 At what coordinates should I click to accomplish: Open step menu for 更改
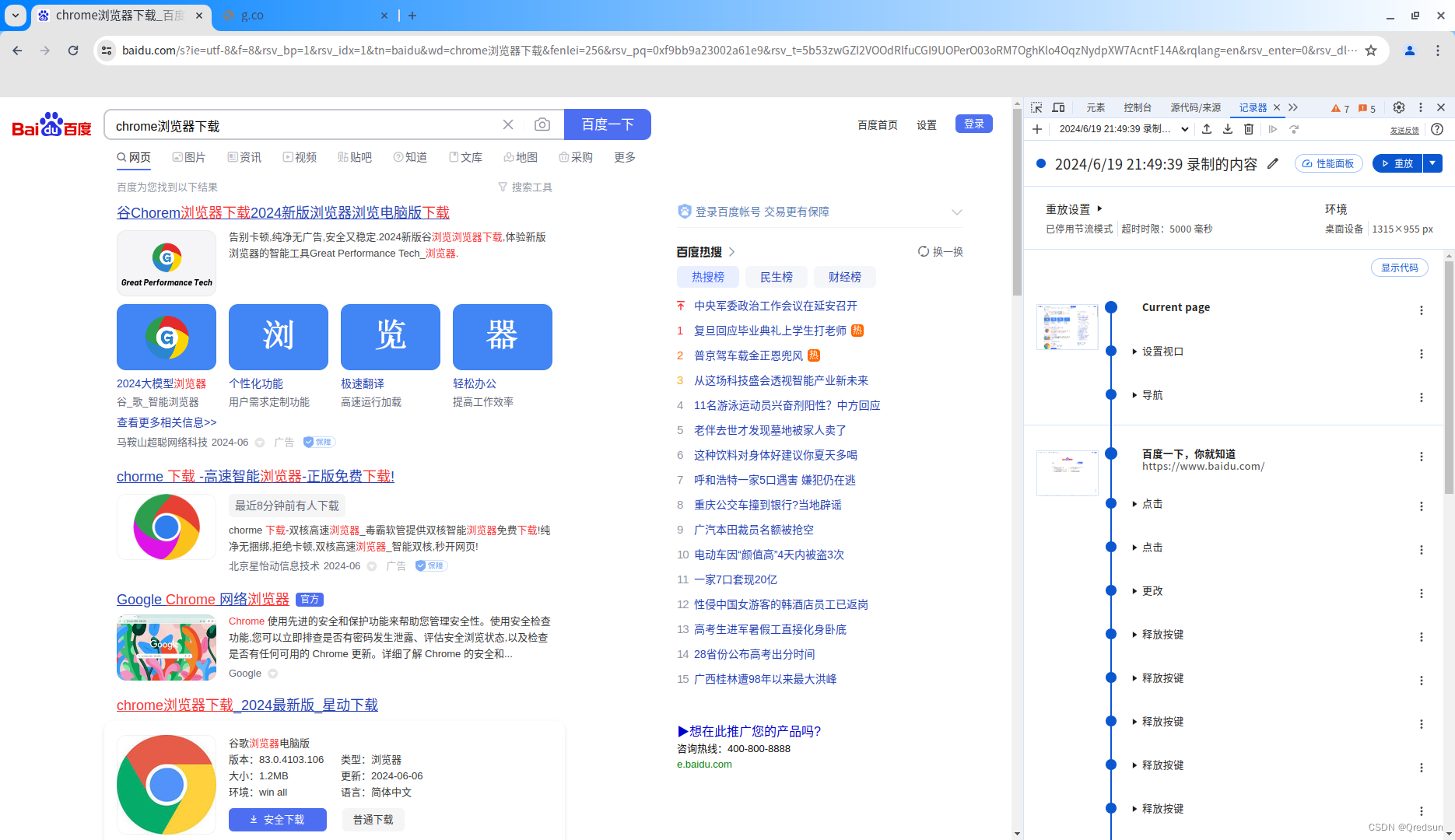(1422, 593)
